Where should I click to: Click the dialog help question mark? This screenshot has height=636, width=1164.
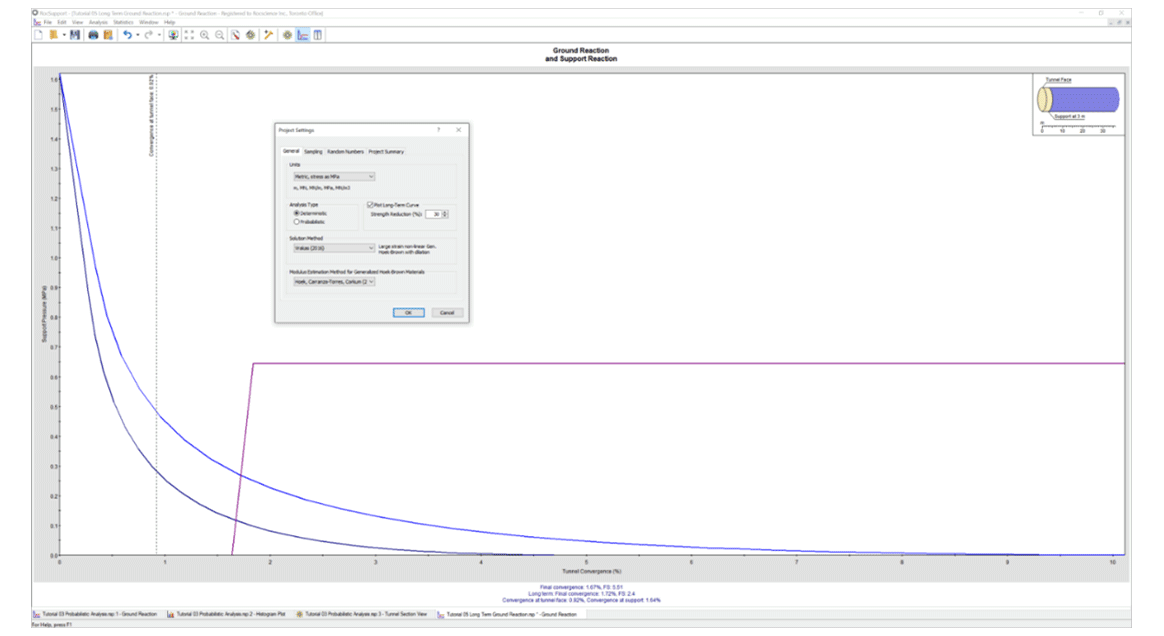coord(439,130)
